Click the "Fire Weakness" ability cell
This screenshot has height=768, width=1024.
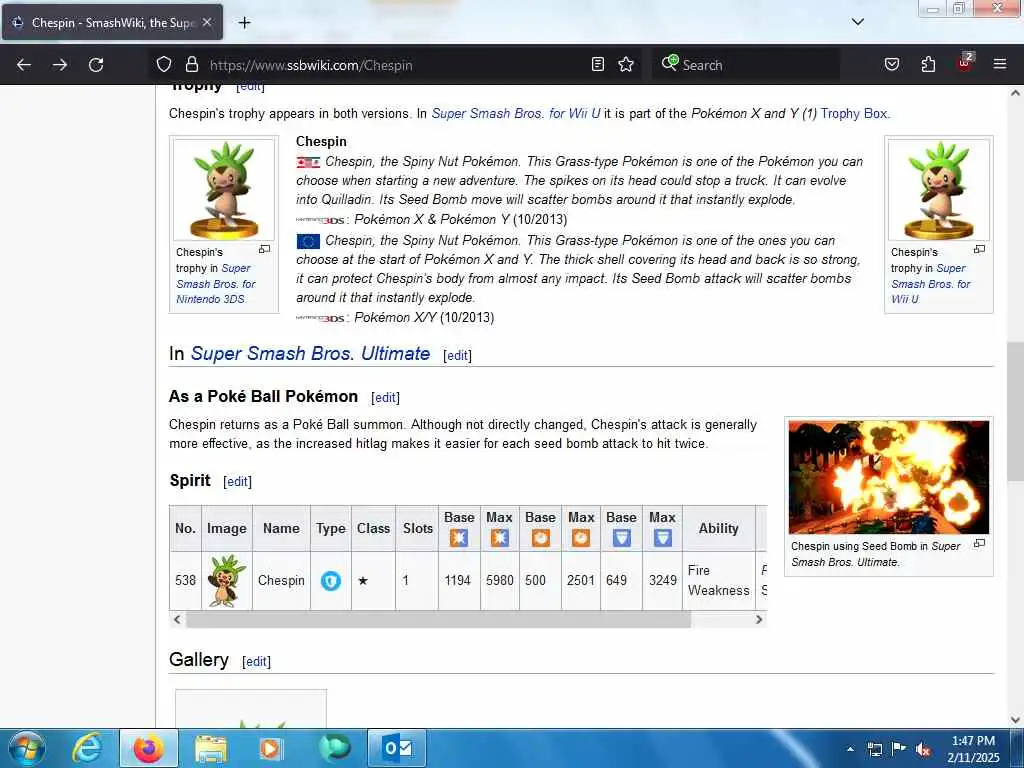point(718,581)
